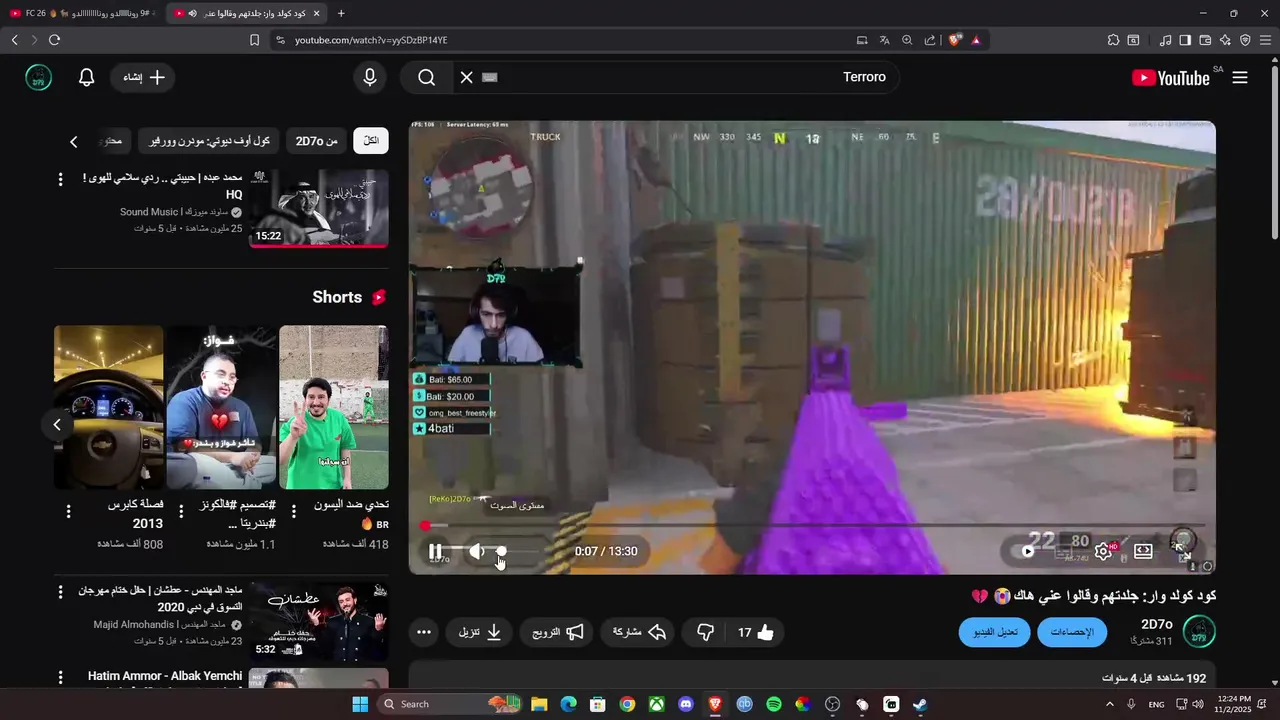Open Windows Start menu

click(x=360, y=704)
